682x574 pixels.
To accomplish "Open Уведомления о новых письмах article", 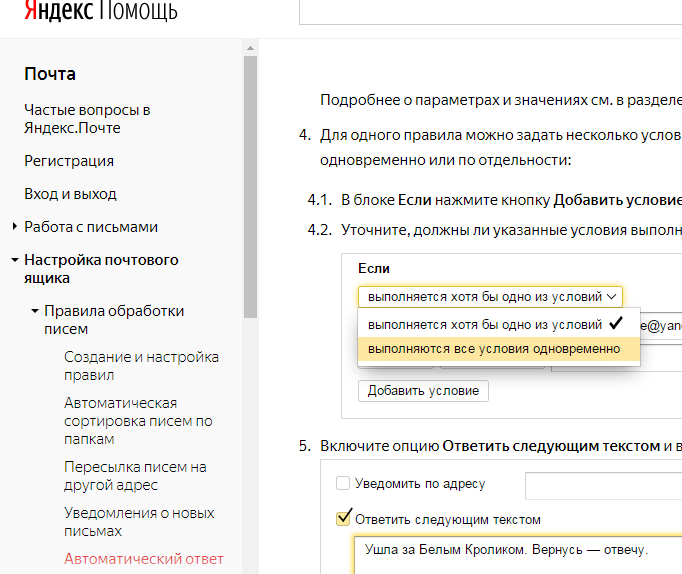I will click(139, 522).
